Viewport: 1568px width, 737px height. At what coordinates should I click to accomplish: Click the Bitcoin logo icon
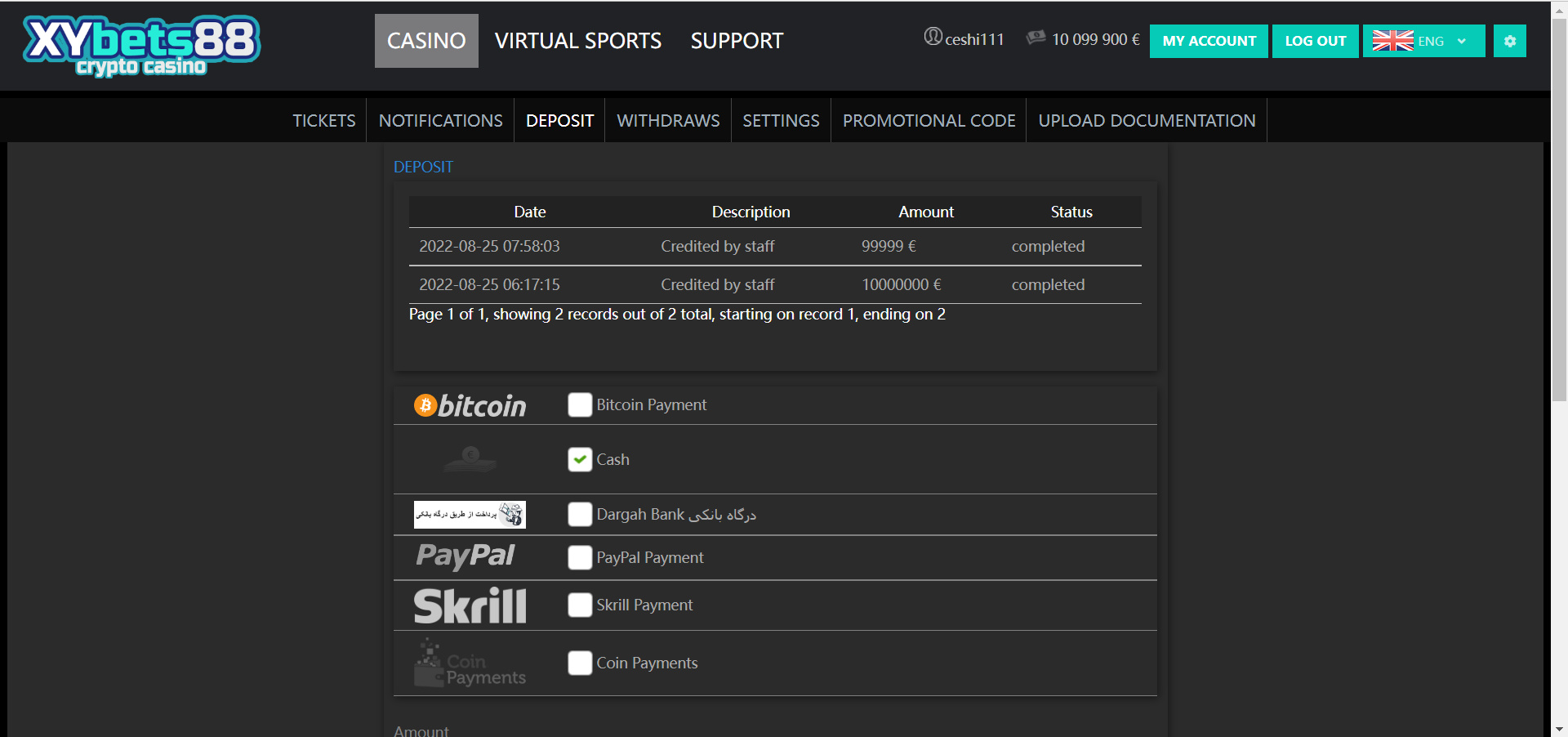point(470,405)
